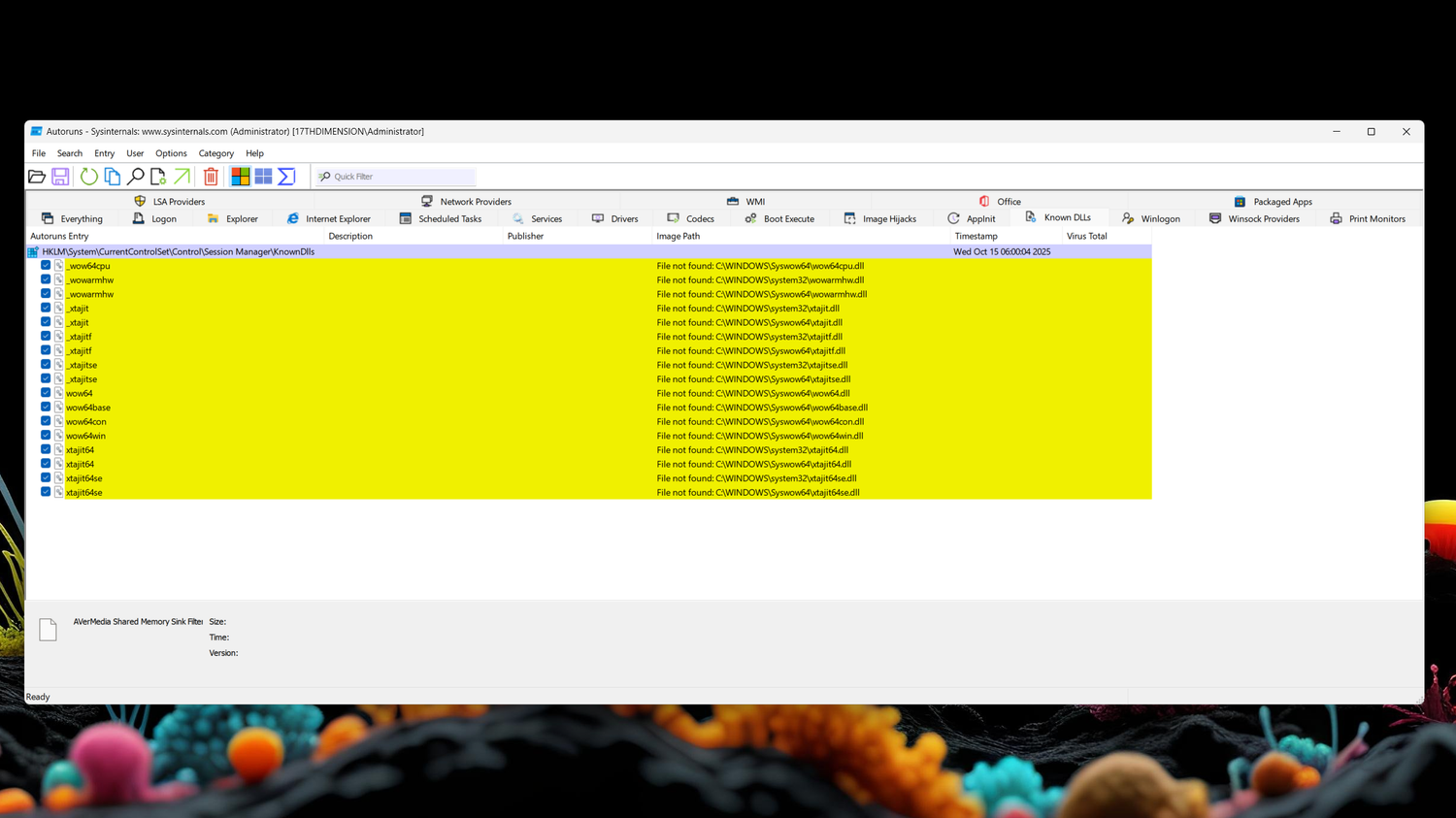
Task: Sort by the Image Path column header
Action: [801, 236]
